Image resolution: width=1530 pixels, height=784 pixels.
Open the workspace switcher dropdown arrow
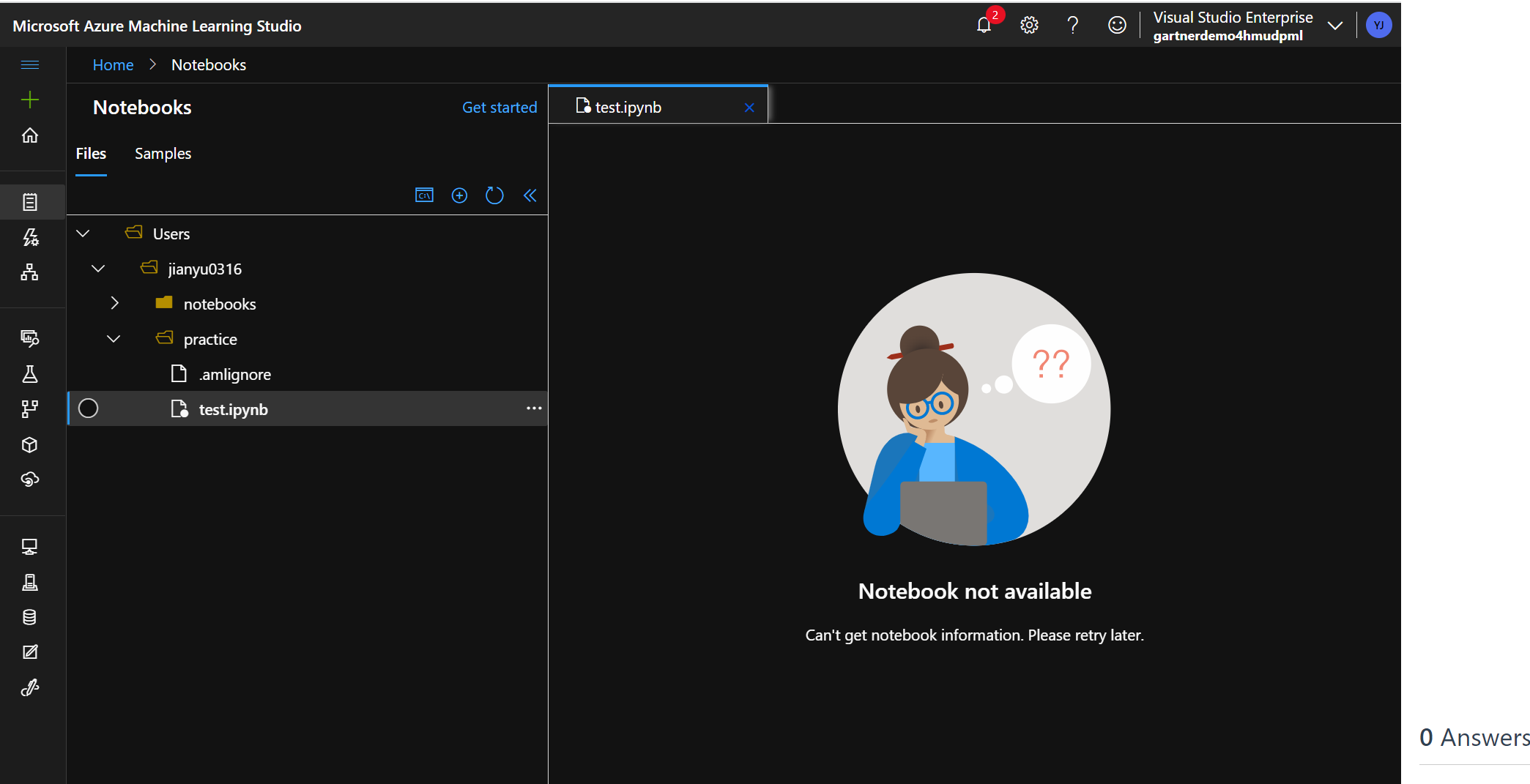[x=1335, y=26]
